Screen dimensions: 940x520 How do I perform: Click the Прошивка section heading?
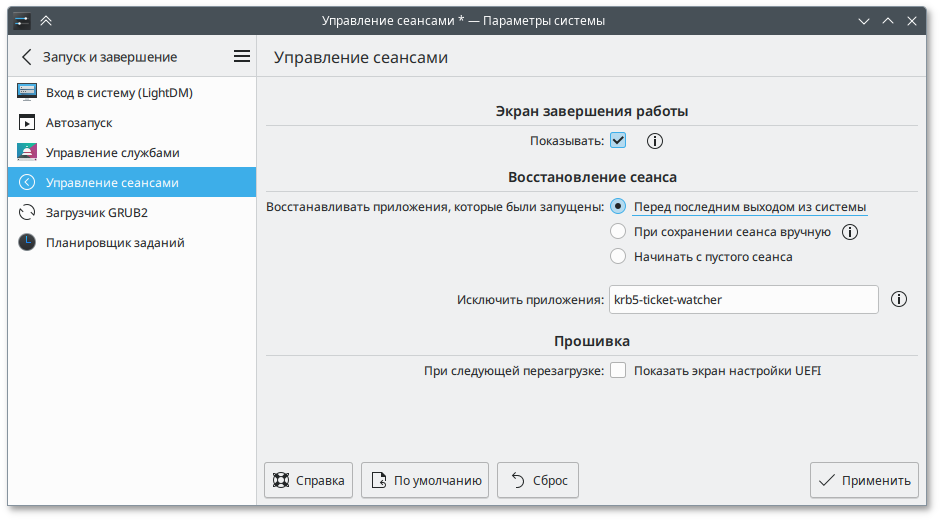(x=592, y=341)
